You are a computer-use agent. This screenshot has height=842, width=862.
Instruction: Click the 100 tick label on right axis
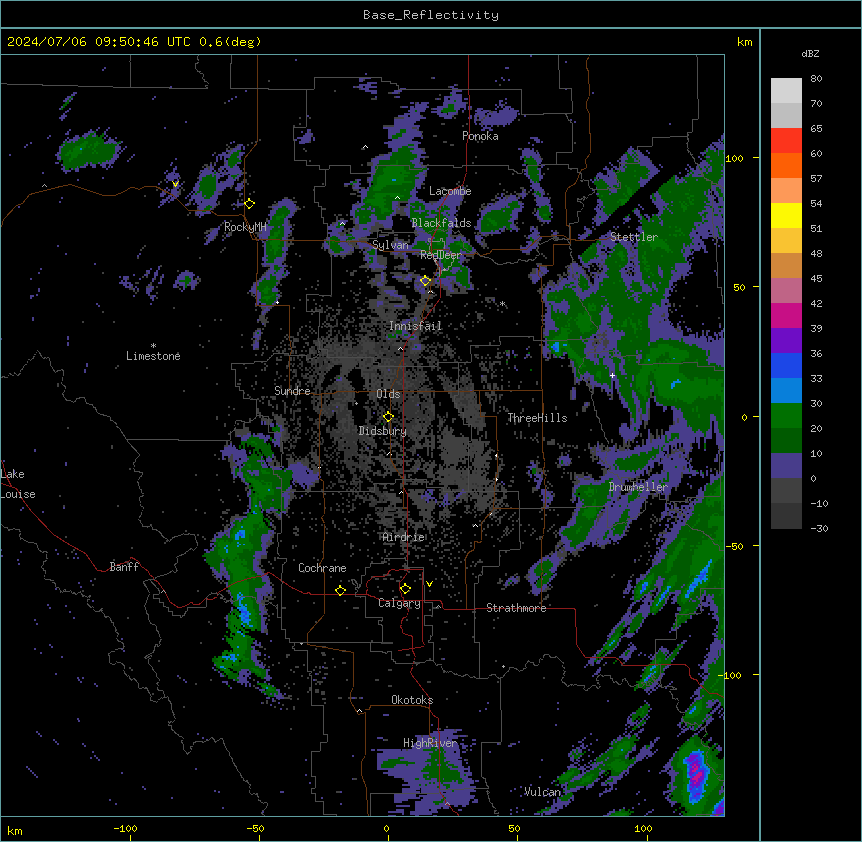coord(734,159)
